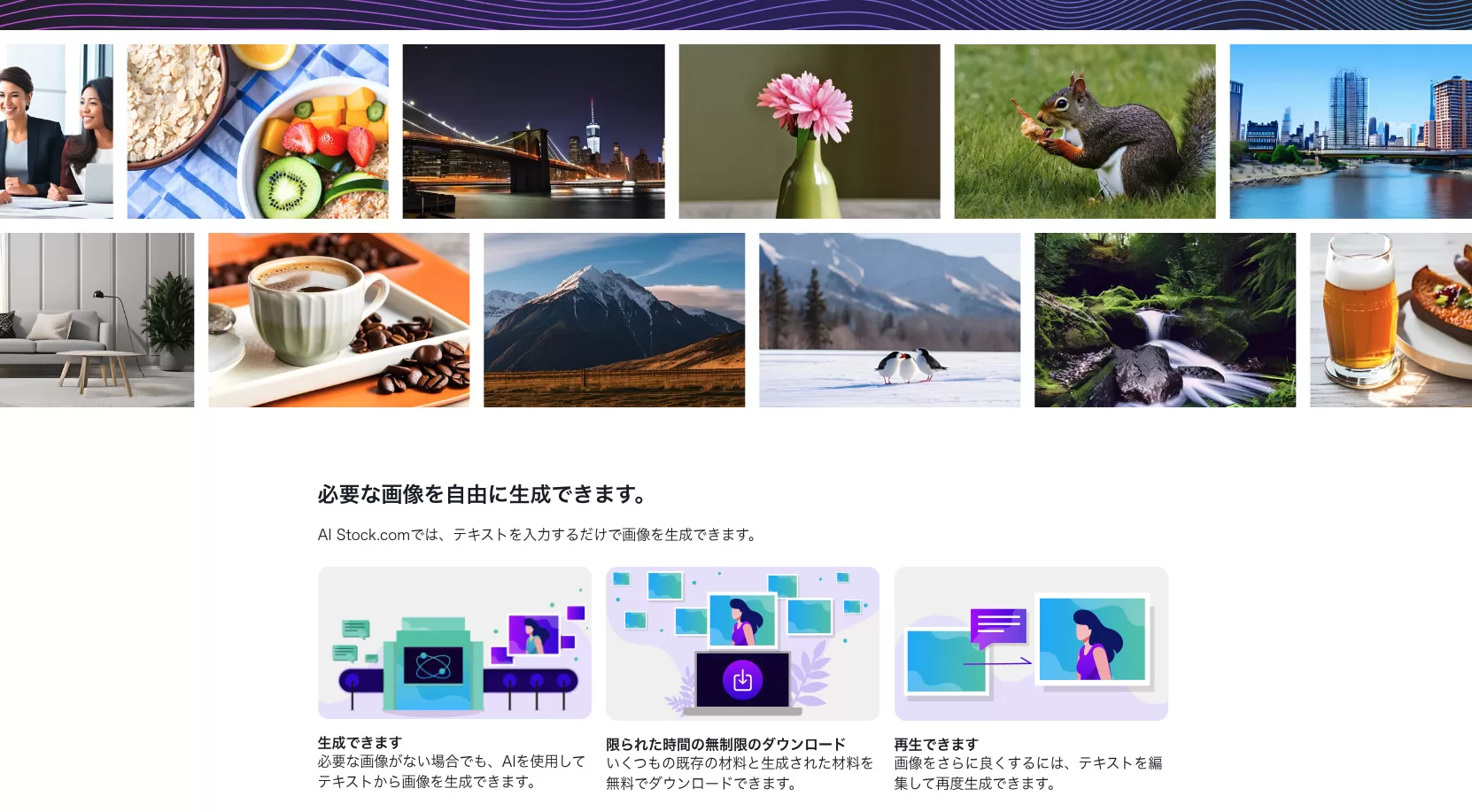Image resolution: width=1472 pixels, height=812 pixels.
Task: View the squirrel eating on grass photo
Action: pyautogui.click(x=1085, y=131)
